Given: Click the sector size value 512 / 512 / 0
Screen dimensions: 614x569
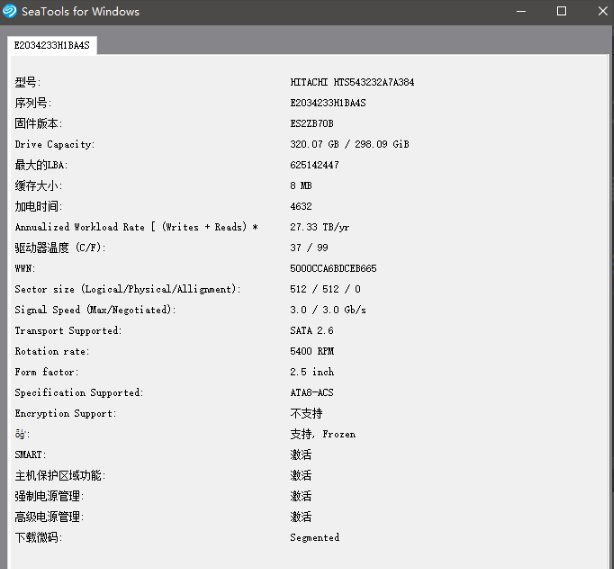Looking at the screenshot, I should click(x=325, y=289).
